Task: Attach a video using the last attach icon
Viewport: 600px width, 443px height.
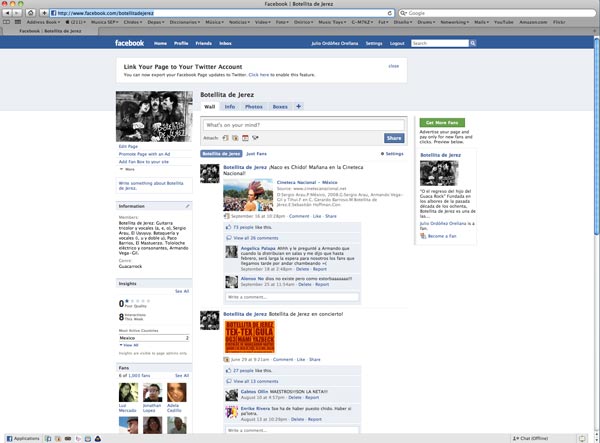Action: (255, 138)
